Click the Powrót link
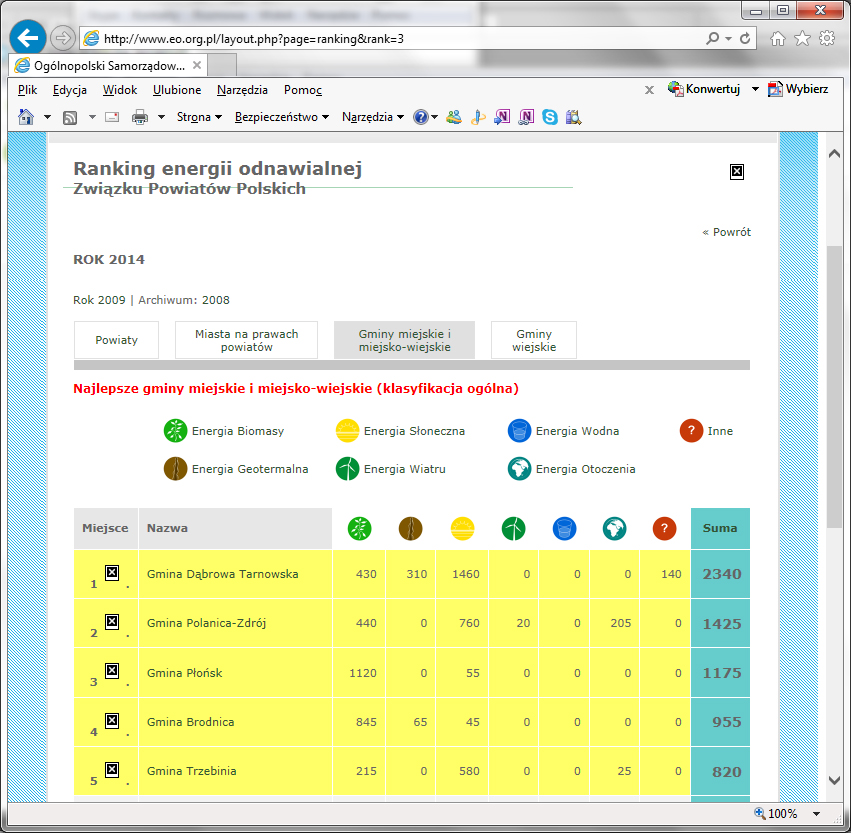851x833 pixels. pos(726,232)
